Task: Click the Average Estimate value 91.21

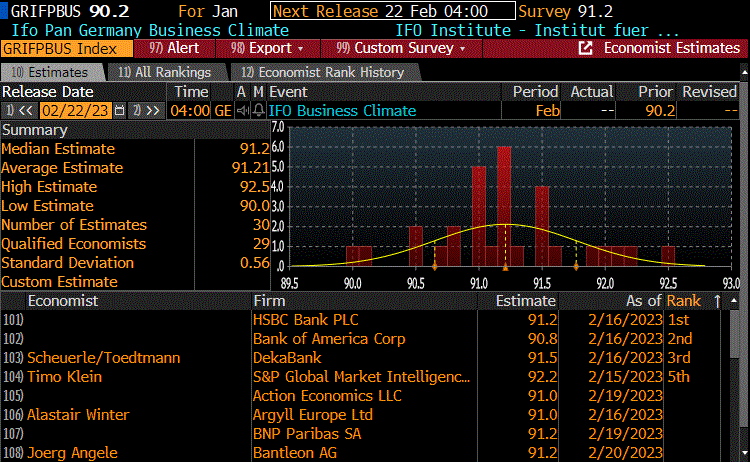Action: 251,168
